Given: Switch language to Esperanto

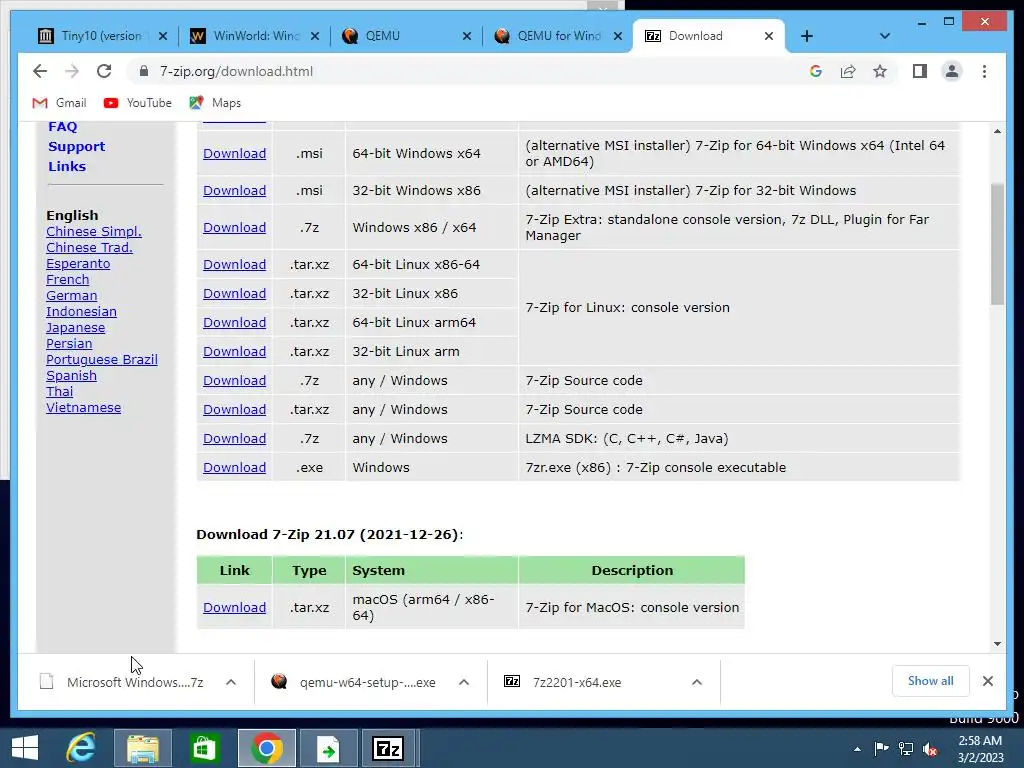Looking at the screenshot, I should (x=78, y=263).
